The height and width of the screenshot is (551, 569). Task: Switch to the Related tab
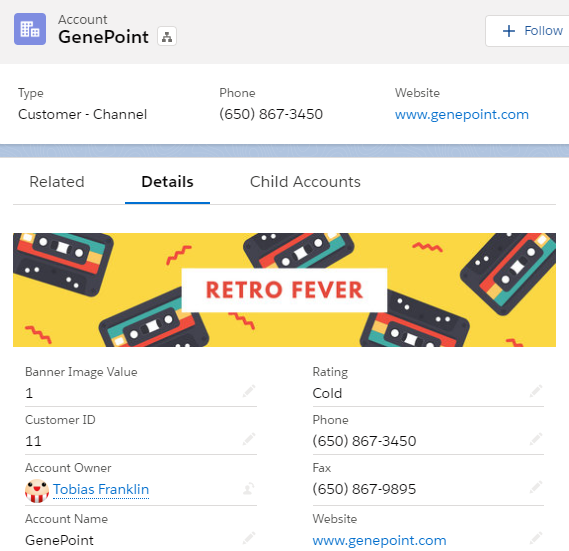(x=57, y=181)
